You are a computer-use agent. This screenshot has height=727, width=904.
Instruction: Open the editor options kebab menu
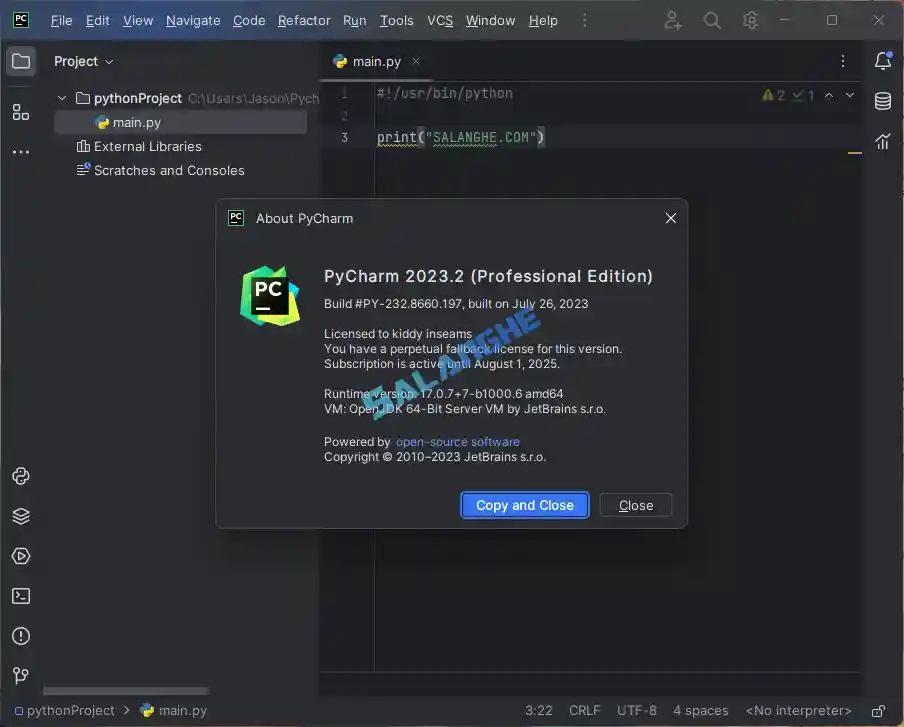pos(842,61)
